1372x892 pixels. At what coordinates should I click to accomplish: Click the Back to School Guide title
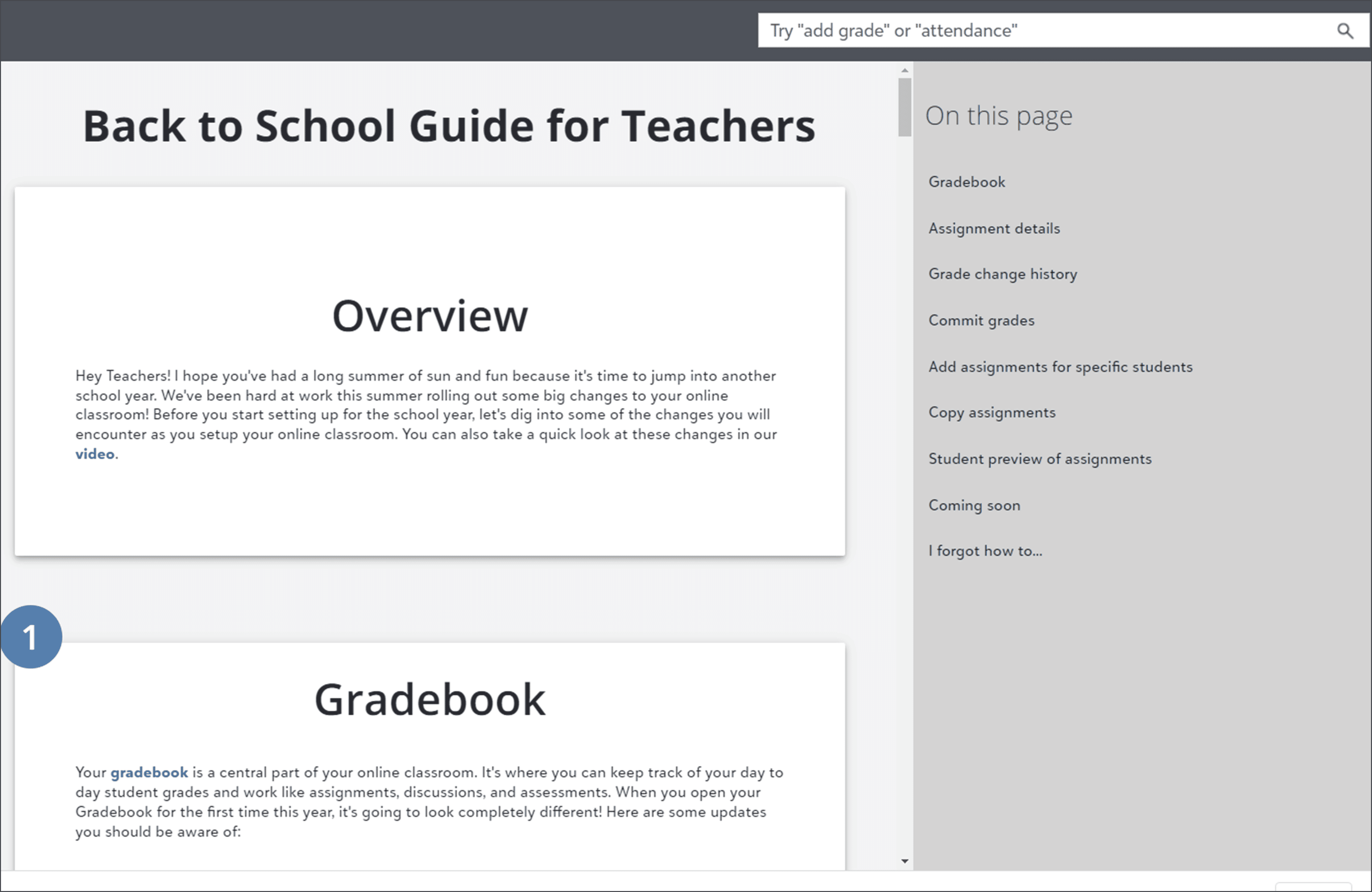(449, 126)
